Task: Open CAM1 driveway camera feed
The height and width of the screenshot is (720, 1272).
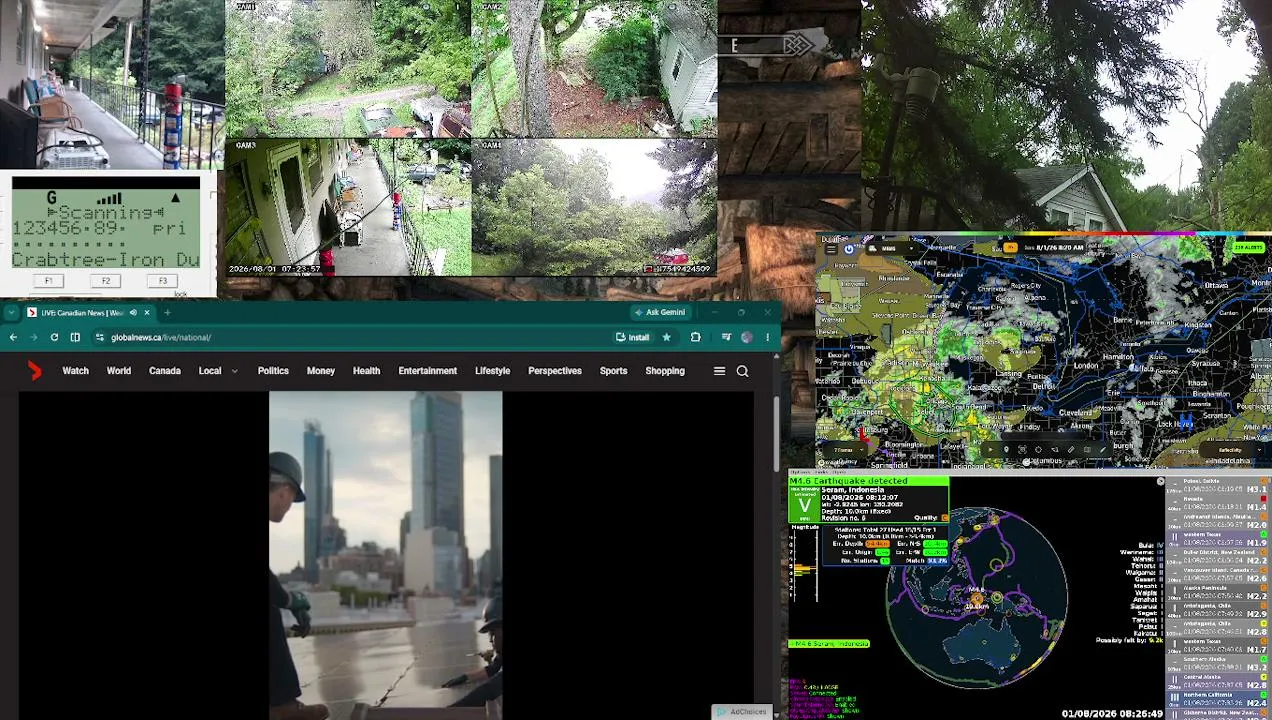Action: [347, 69]
